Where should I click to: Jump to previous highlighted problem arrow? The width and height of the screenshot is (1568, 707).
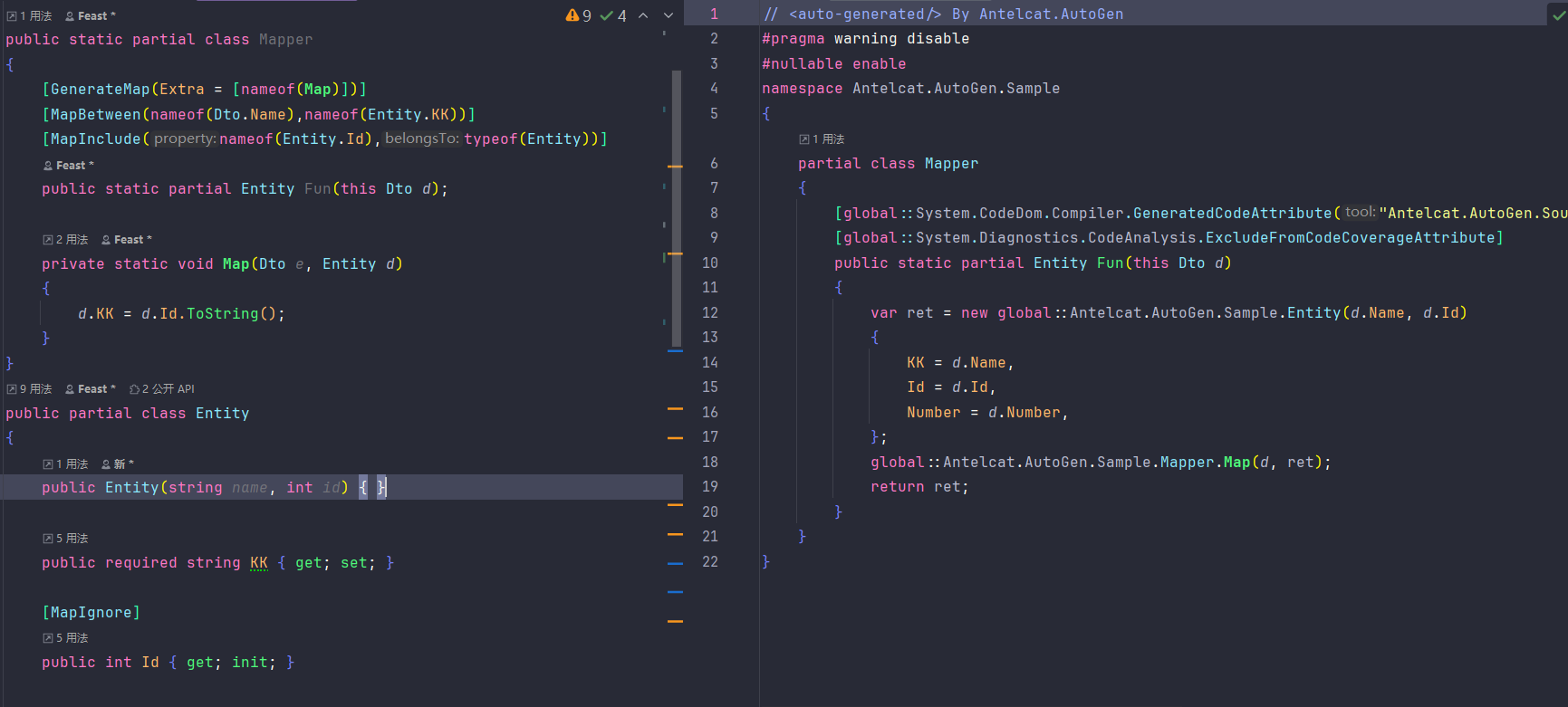coord(643,15)
